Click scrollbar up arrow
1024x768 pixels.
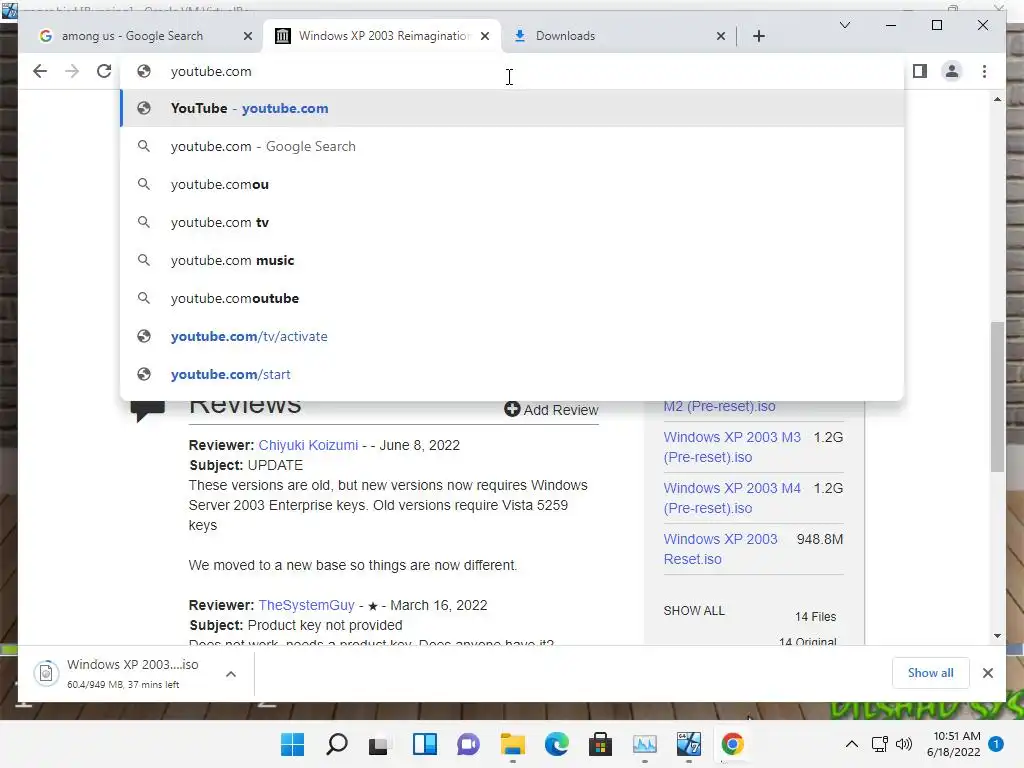point(997,99)
